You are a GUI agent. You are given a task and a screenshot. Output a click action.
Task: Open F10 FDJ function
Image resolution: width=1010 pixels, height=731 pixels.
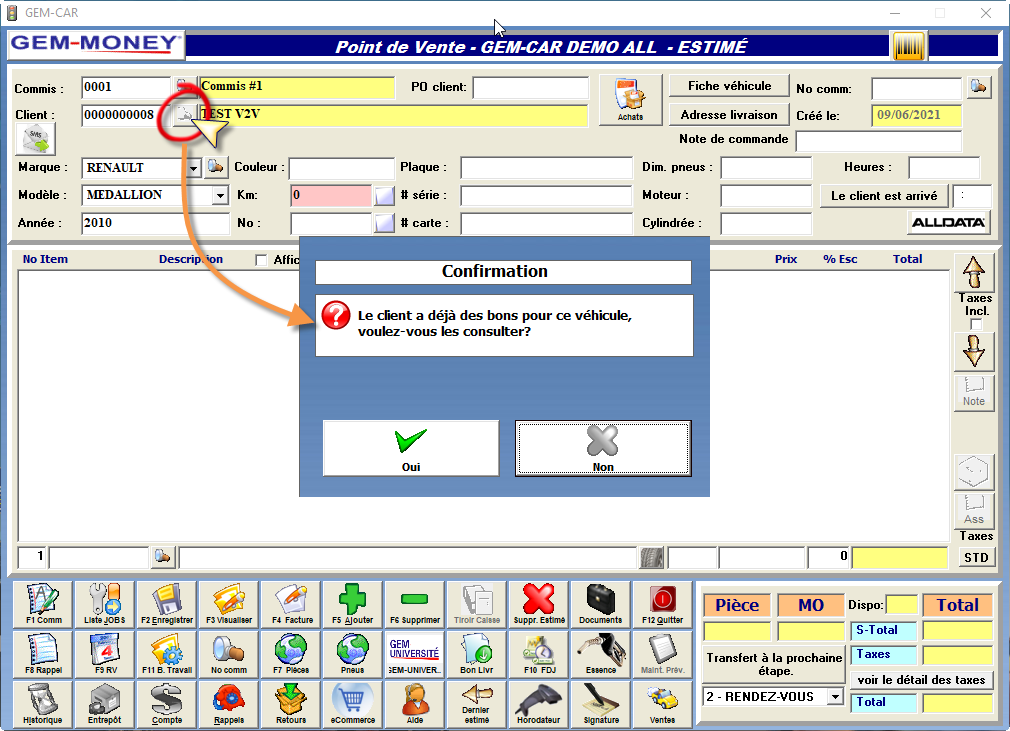[x=538, y=654]
